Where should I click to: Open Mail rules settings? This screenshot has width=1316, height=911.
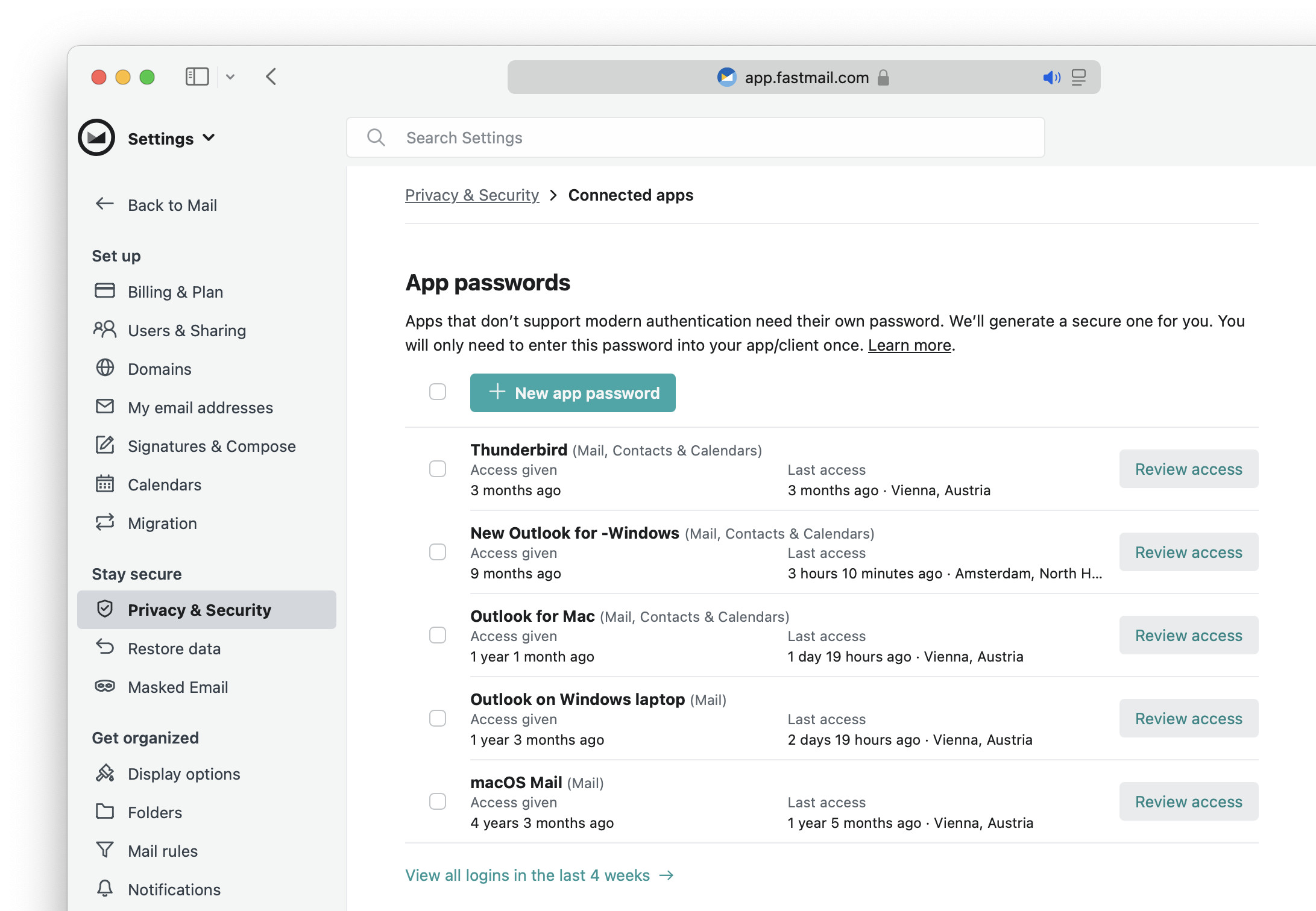(207, 851)
